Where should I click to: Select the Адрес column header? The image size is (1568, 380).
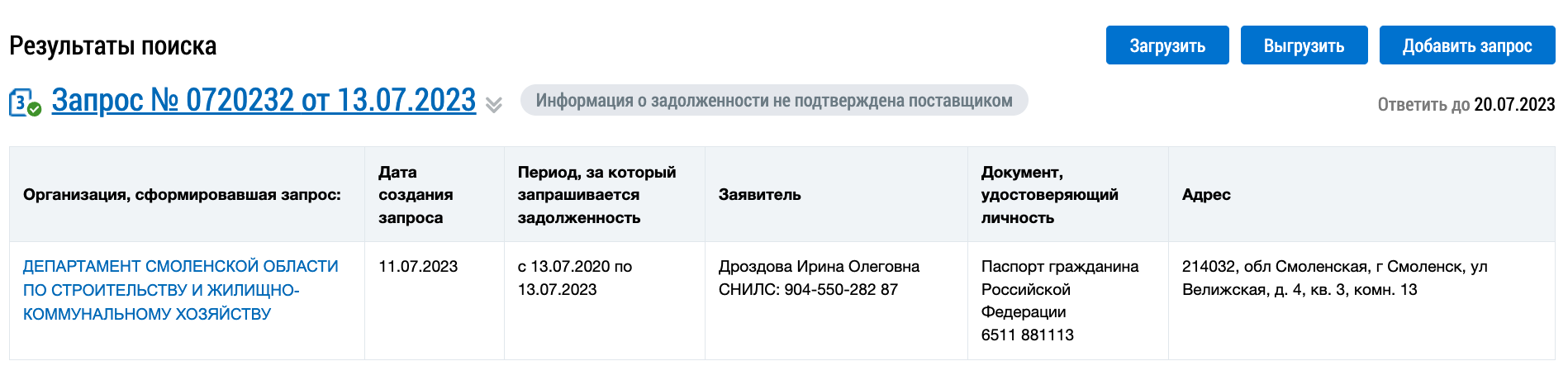coord(1206,195)
